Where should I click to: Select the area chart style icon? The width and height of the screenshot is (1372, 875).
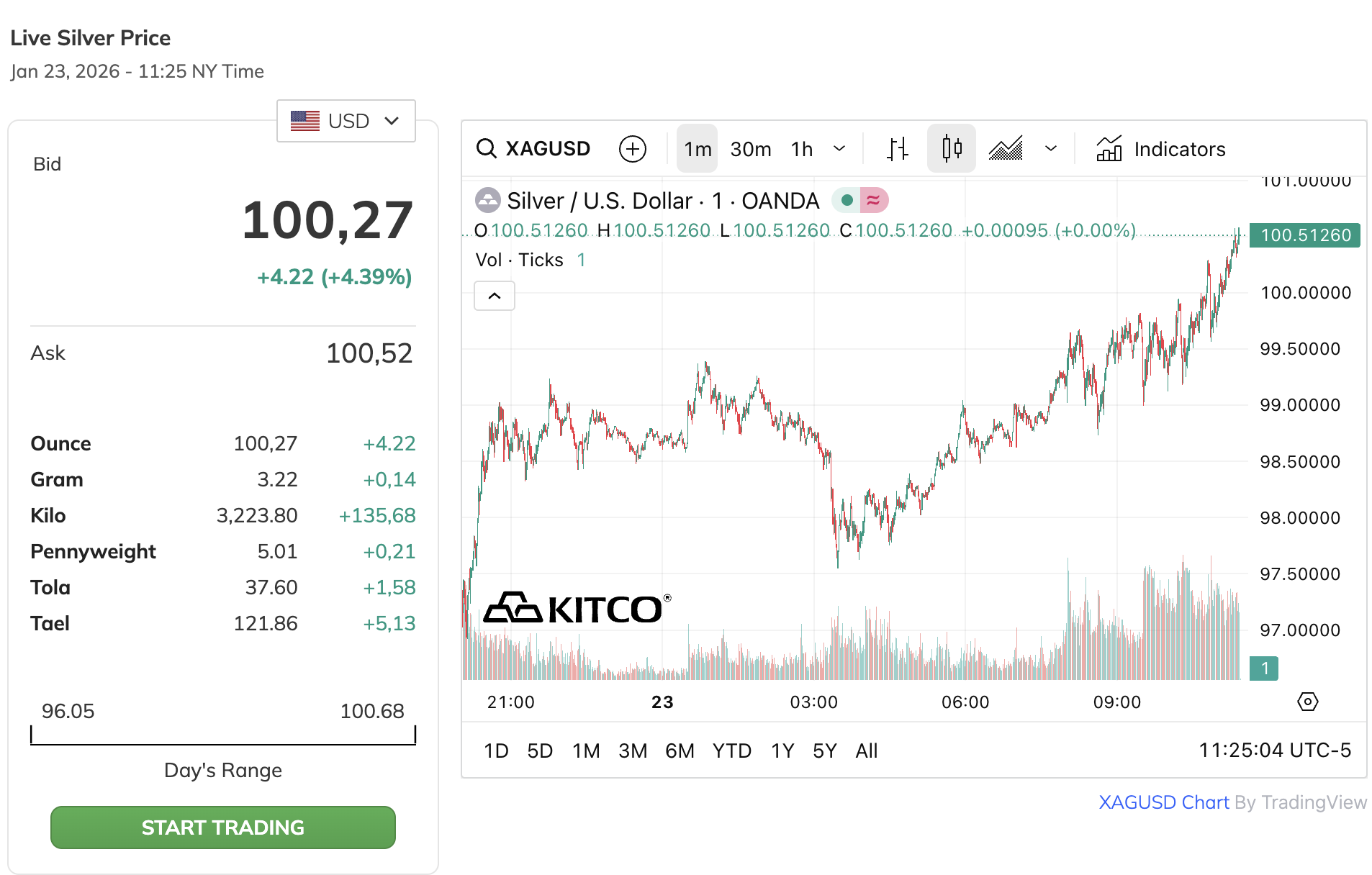1006,149
